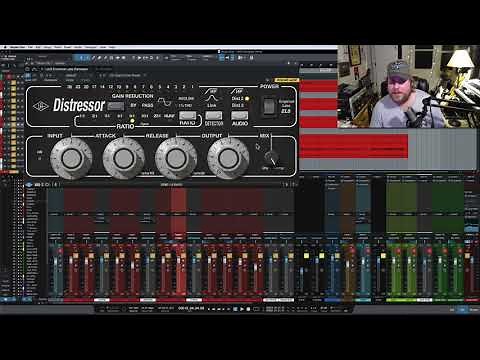Click the Distressor OUTPUT knob
Viewport: 480px width, 360px height.
pos(228,158)
